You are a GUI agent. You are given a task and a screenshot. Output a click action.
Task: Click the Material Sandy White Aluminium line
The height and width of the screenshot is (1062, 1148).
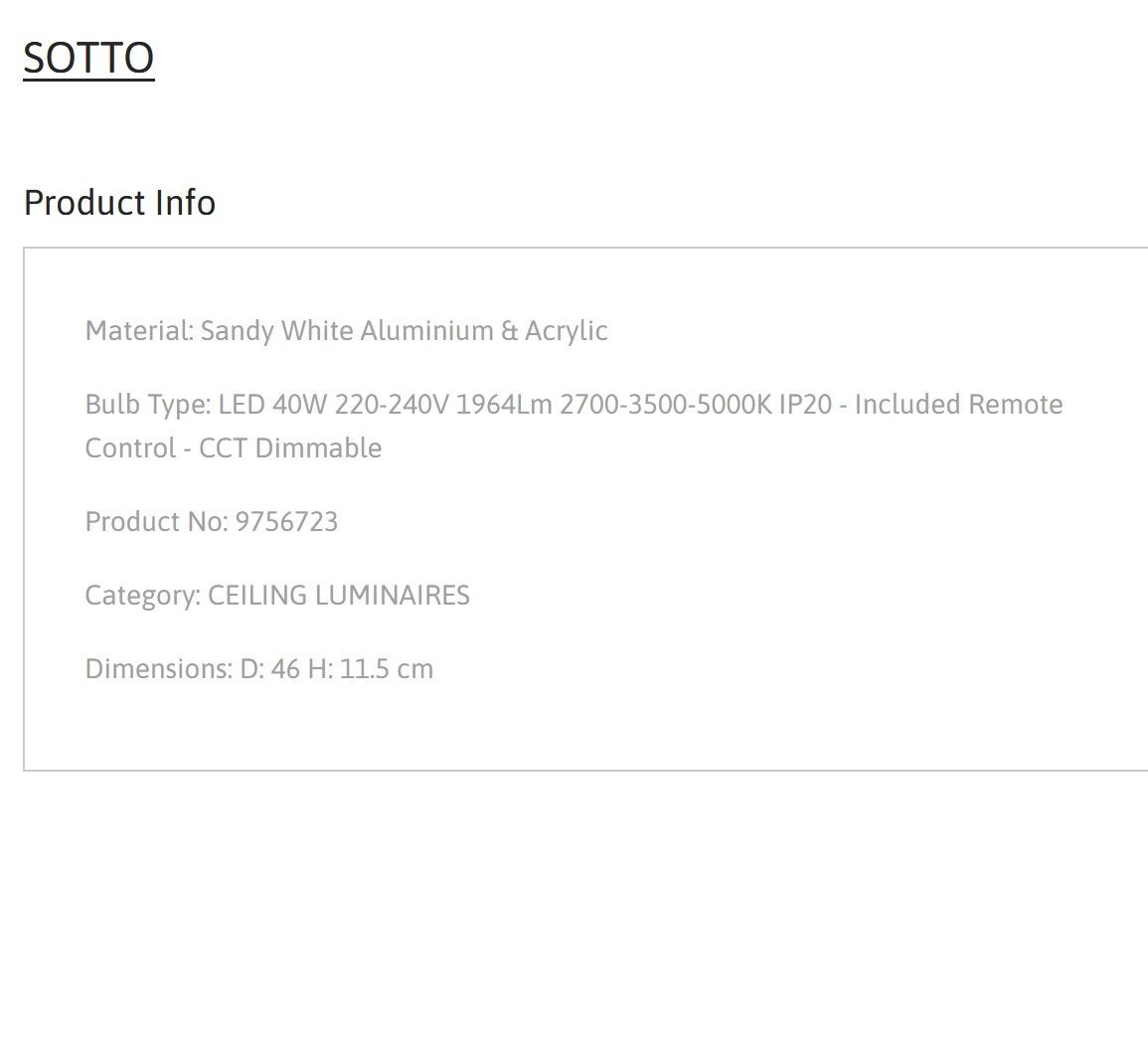(x=346, y=331)
